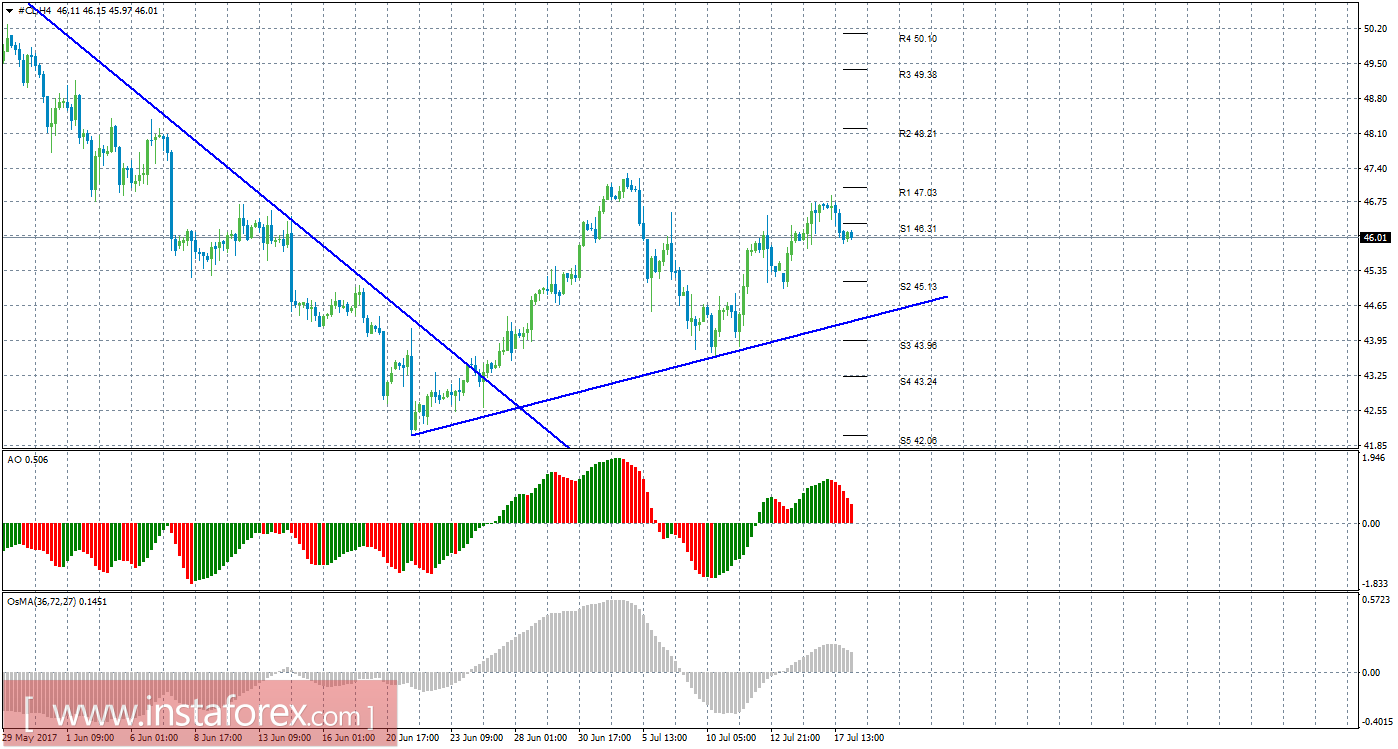Click the S5 42.06 pivot label
Viewport: 1398px width, 749px height.
point(917,441)
